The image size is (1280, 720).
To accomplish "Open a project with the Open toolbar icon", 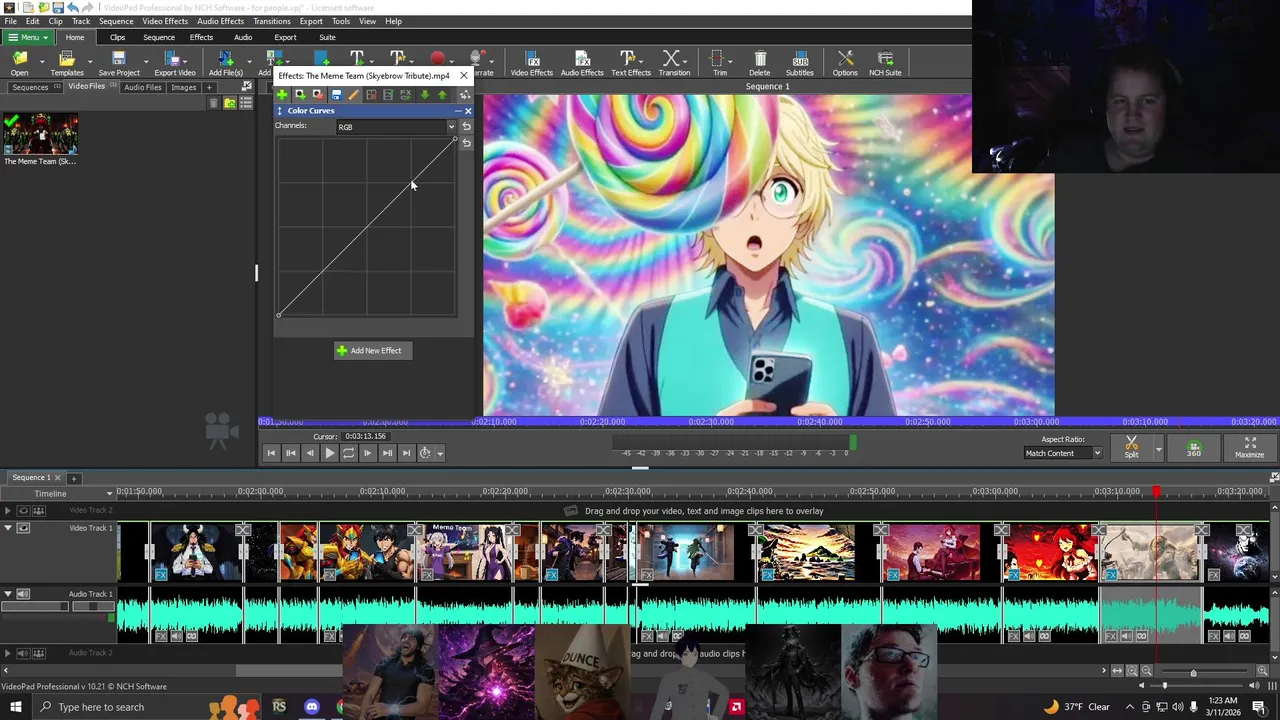I will (x=19, y=63).
